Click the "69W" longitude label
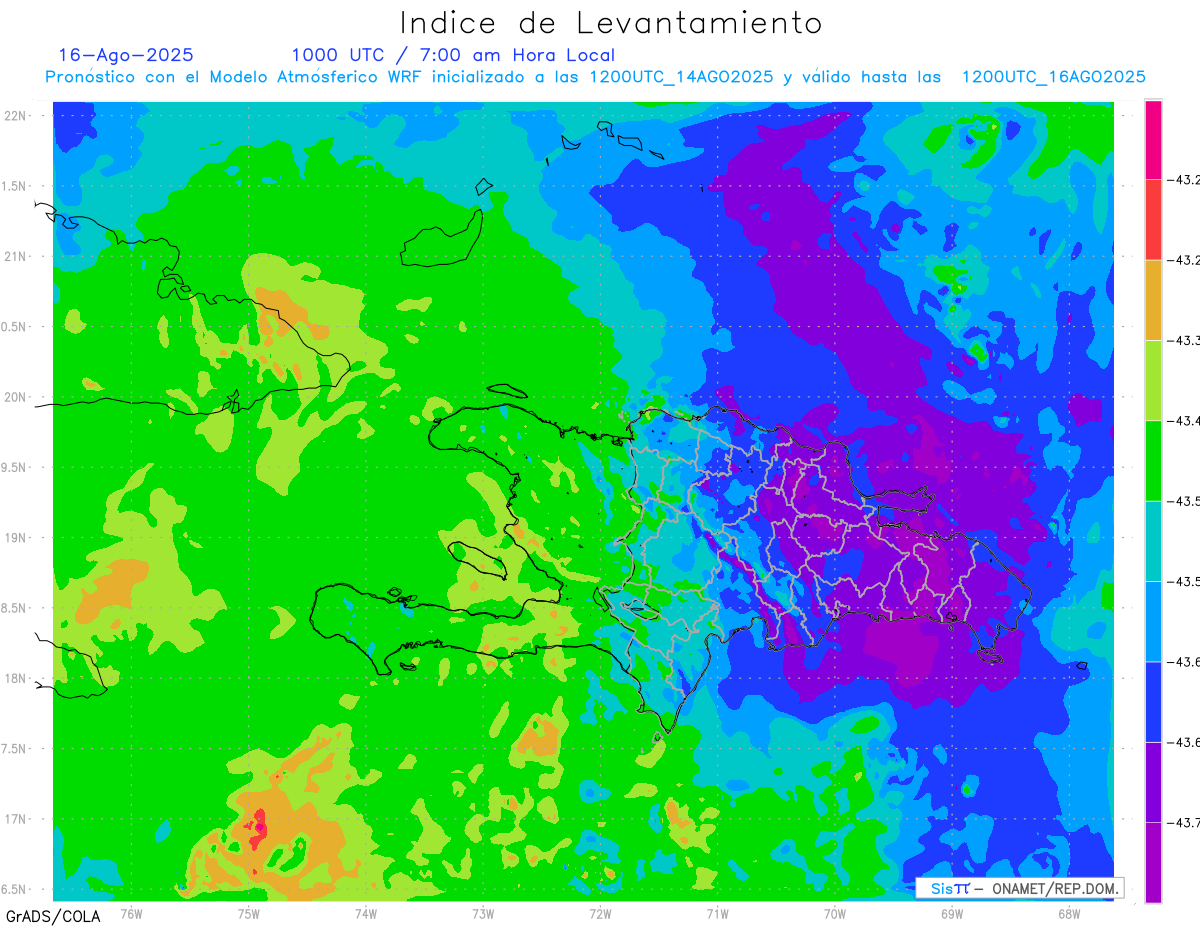 click(x=951, y=913)
